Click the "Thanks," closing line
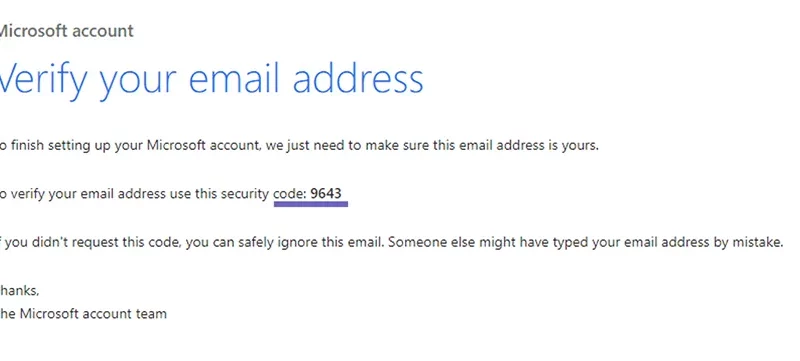Viewport: 800px width, 361px height. (19, 291)
